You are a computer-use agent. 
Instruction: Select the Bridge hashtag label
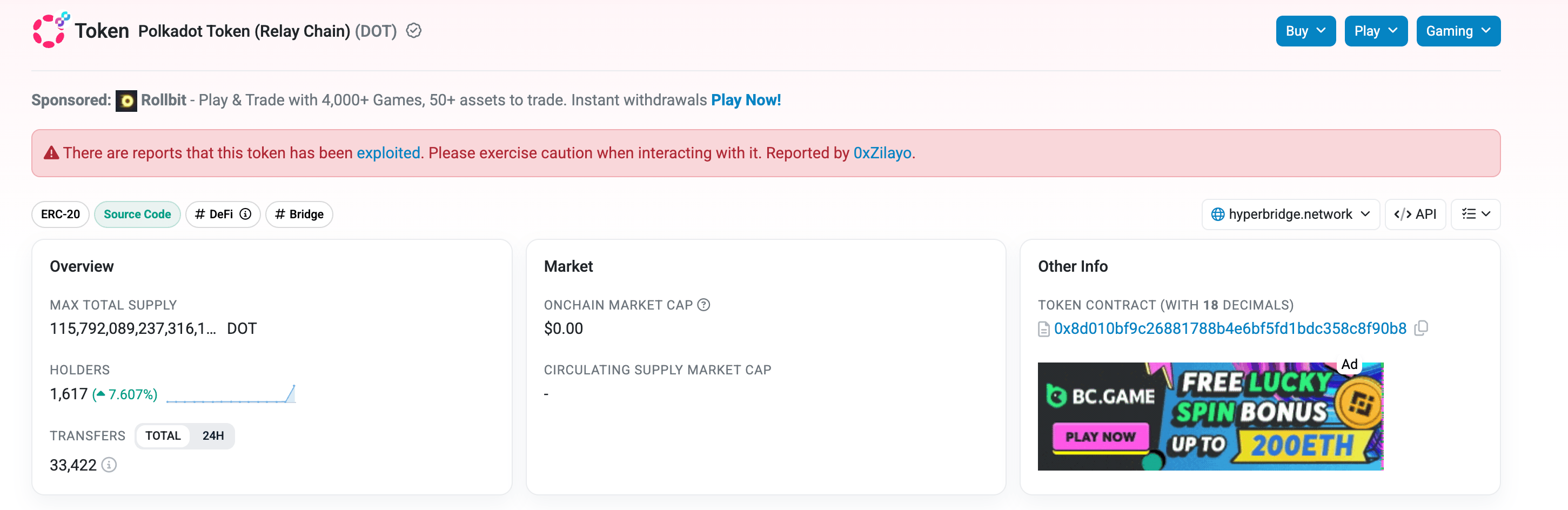299,214
